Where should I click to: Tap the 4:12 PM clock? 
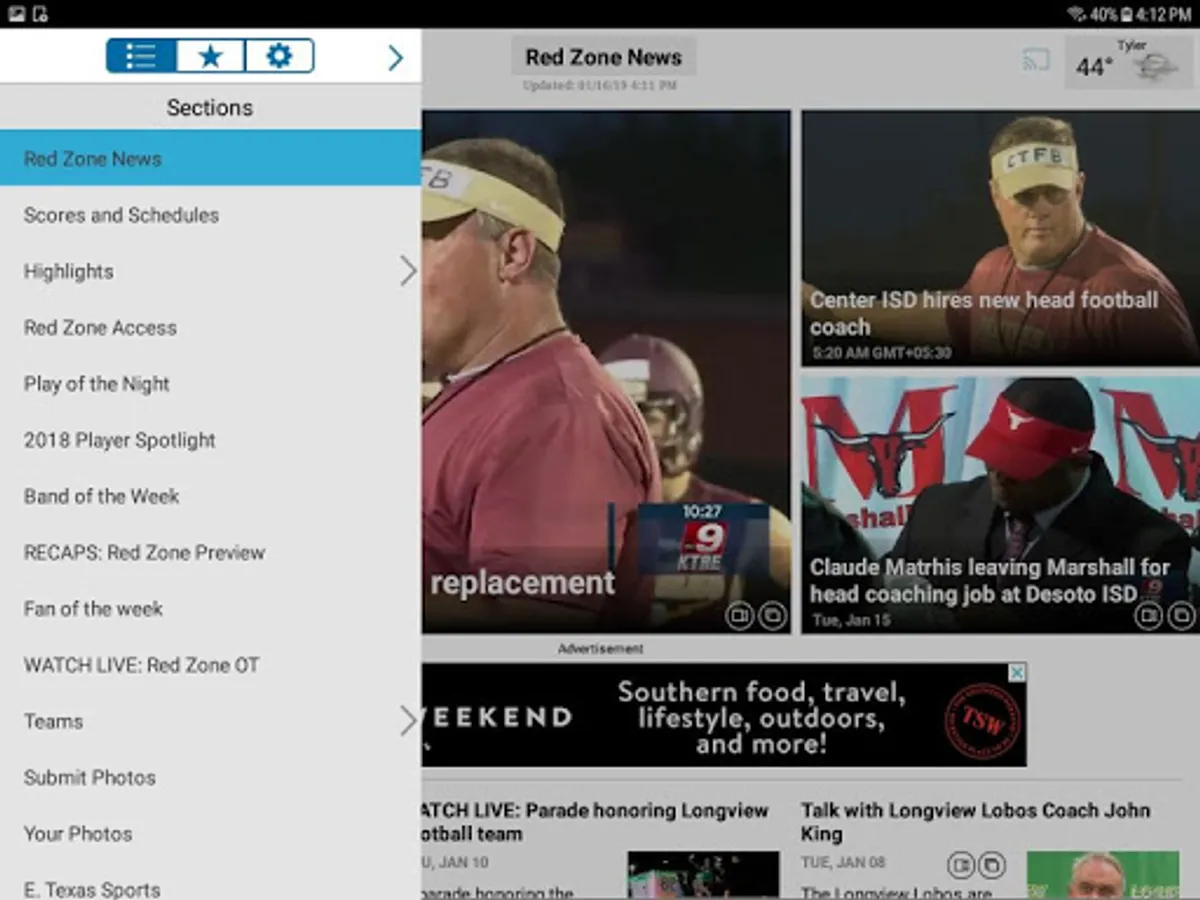click(x=1165, y=14)
